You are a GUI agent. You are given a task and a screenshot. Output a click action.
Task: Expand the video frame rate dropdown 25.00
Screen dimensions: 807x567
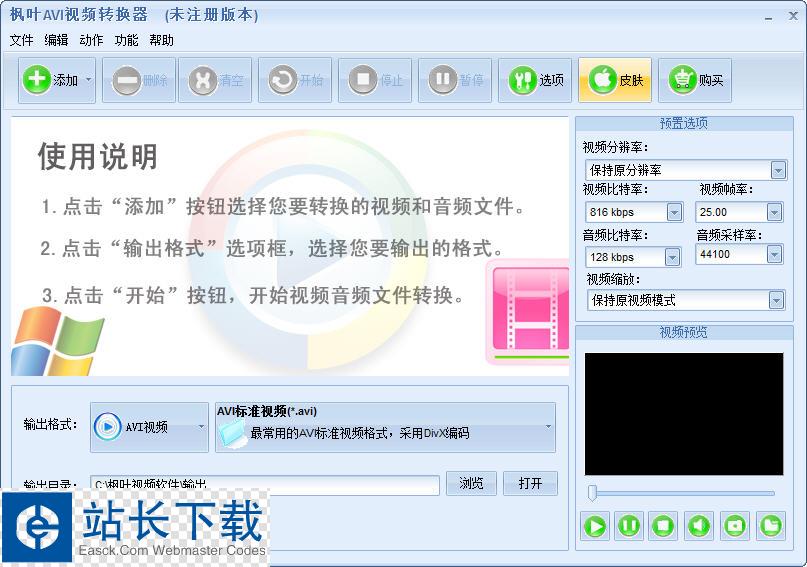(x=774, y=212)
